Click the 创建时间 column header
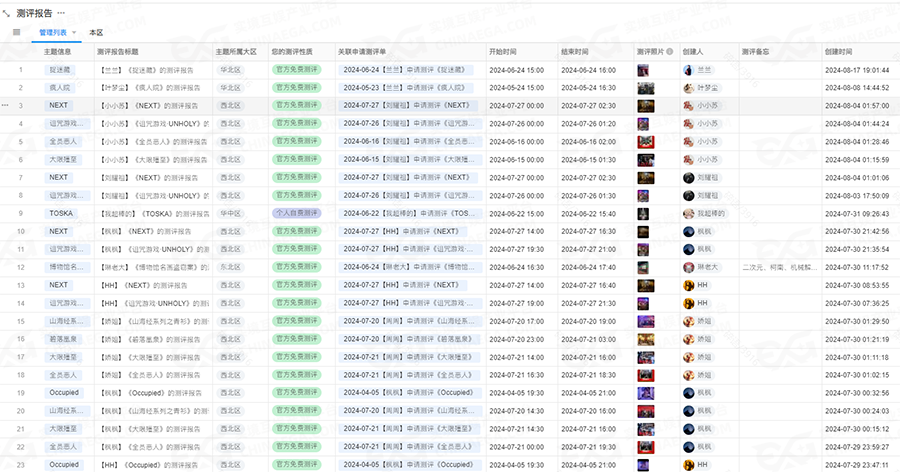This screenshot has width=900, height=472. click(x=839, y=51)
